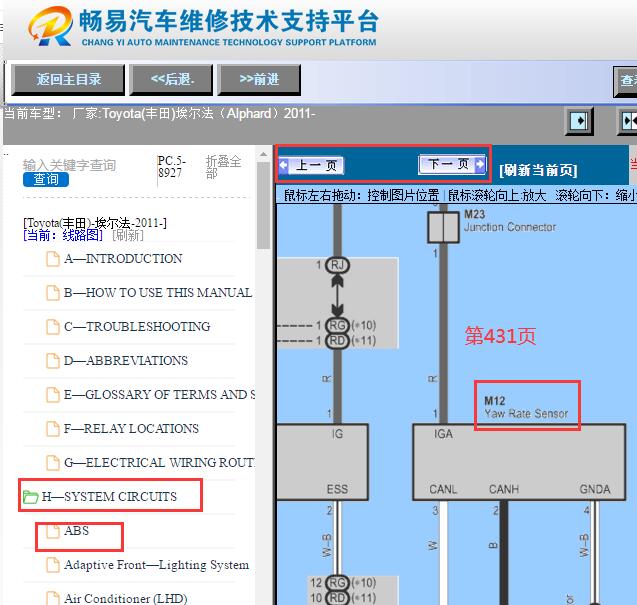This screenshot has height=605, width=637.
Task: Click the partially visible 查 button at top right
Action: point(625,81)
